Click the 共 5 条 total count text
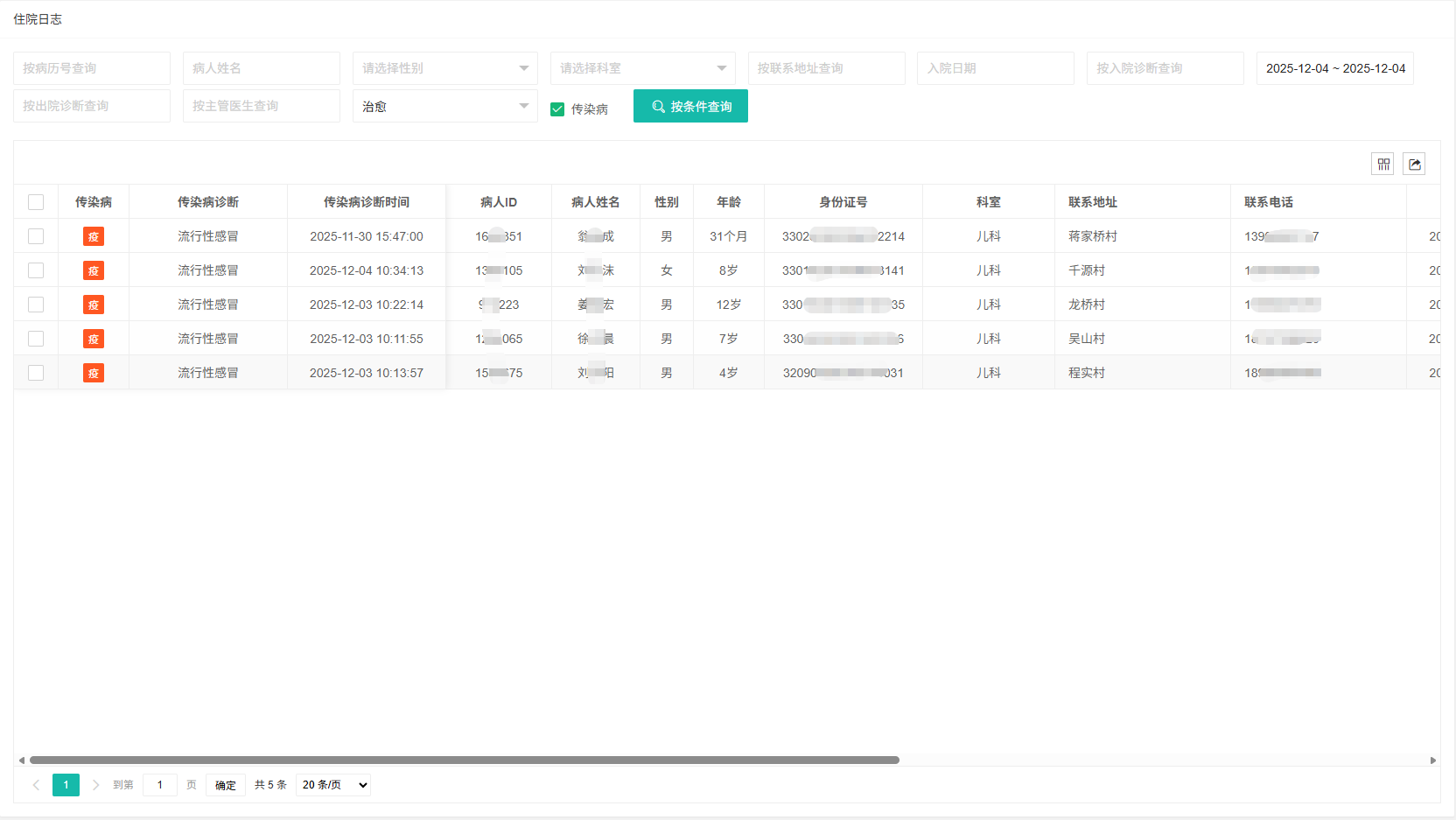The image size is (1456, 820). pos(270,785)
